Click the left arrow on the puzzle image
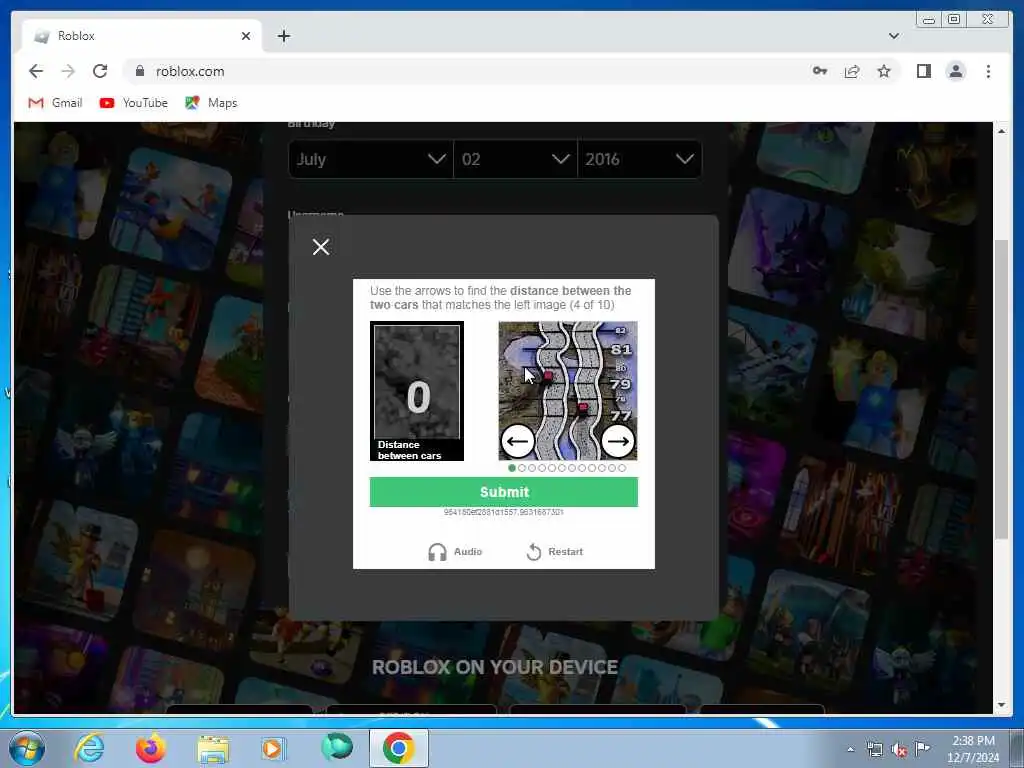 [x=517, y=441]
